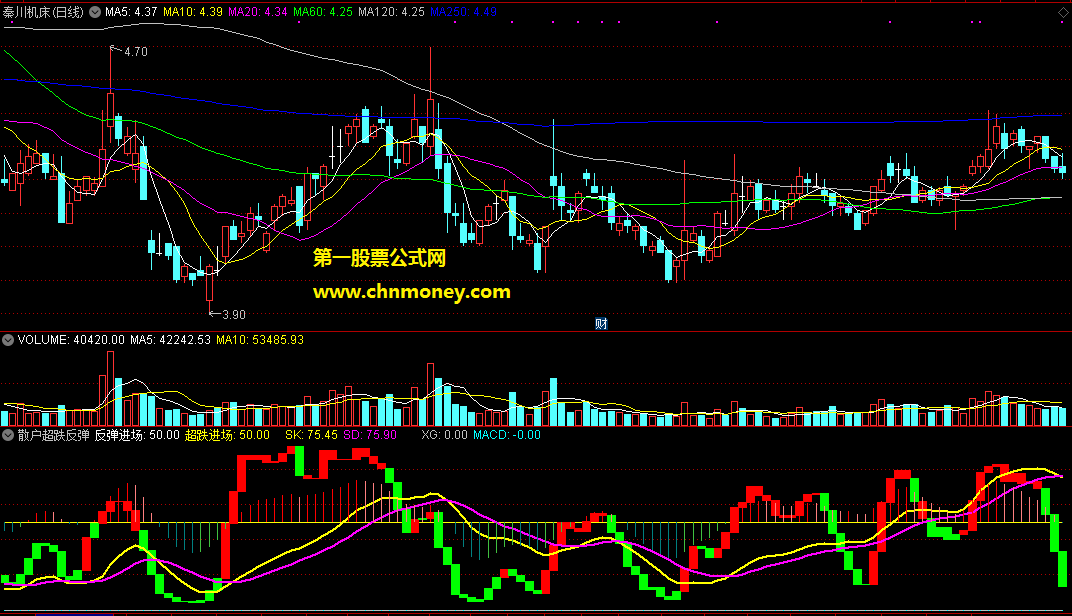Screen dimensions: 1072x616
Task: Click the SD: 75.90 value
Action: (x=370, y=435)
